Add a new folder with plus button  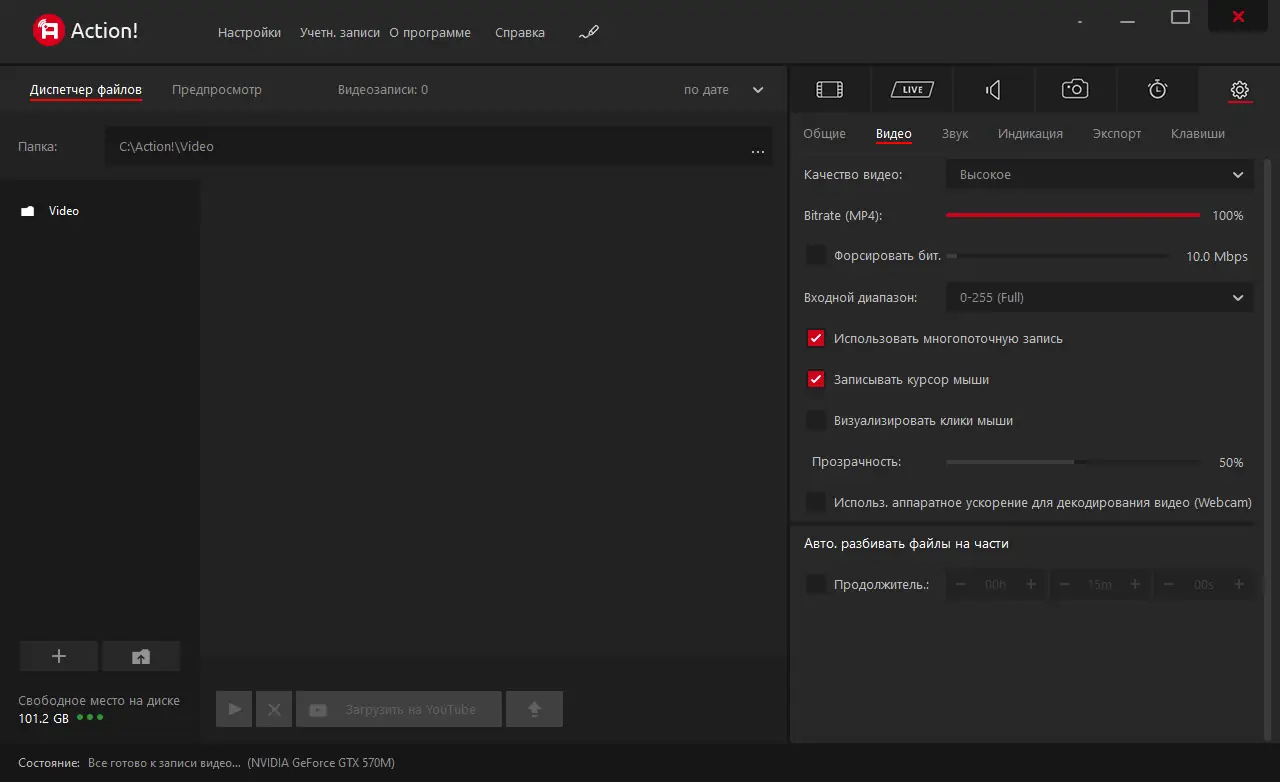coord(59,656)
